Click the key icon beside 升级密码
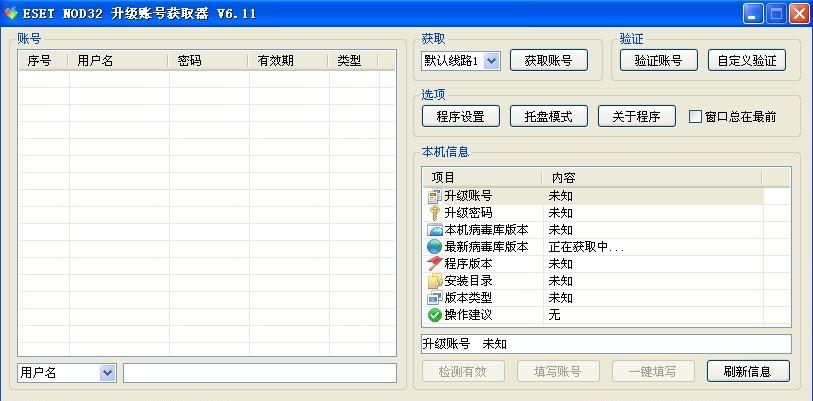The image size is (813, 401). click(x=434, y=213)
